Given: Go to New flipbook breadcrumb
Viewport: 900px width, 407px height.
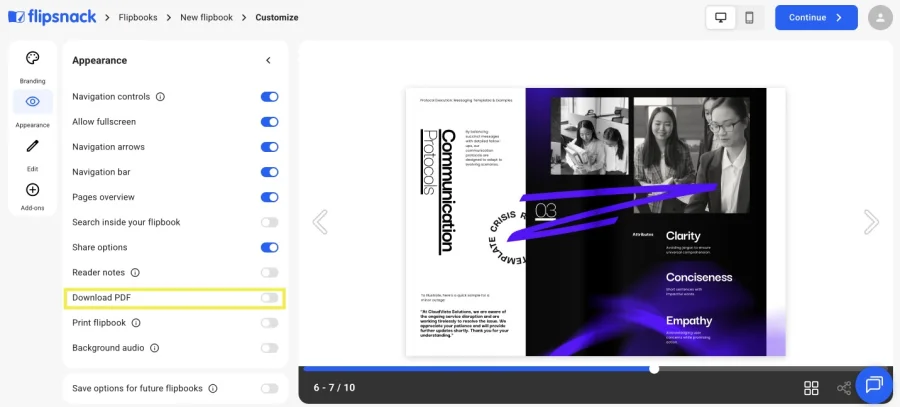Looking at the screenshot, I should tap(207, 18).
